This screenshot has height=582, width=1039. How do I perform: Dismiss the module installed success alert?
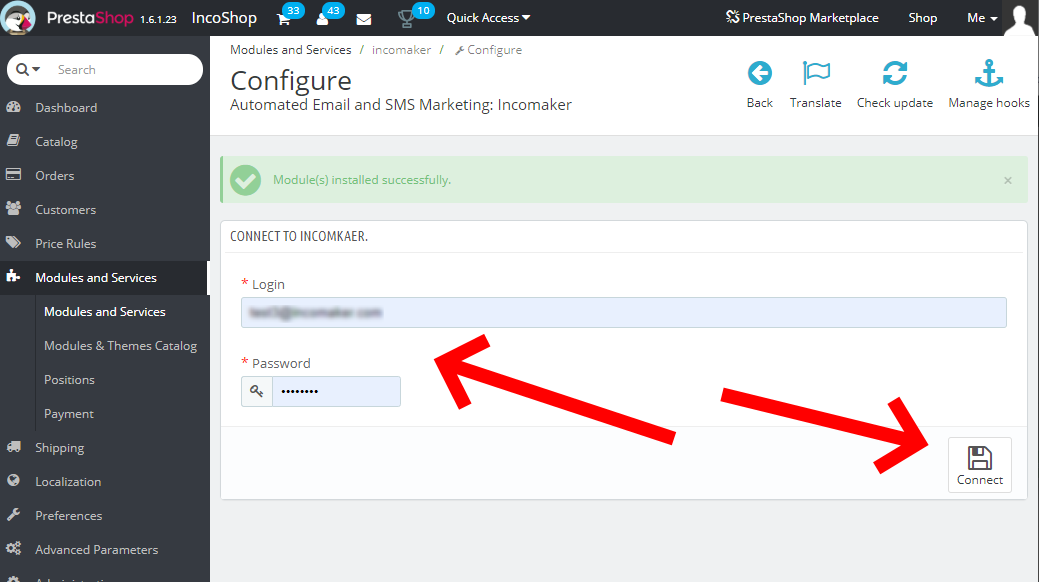pyautogui.click(x=1008, y=180)
